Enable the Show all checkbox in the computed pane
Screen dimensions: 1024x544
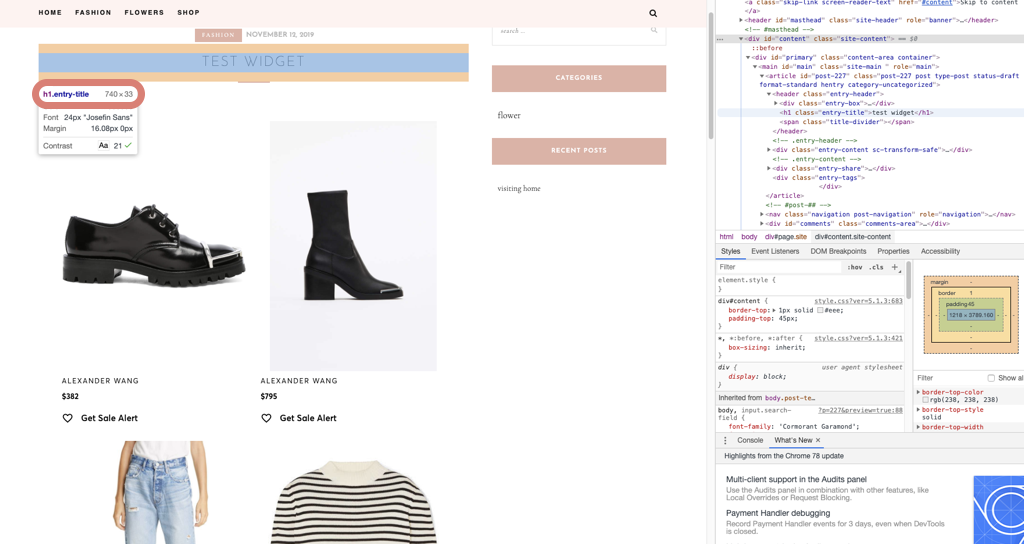coord(991,378)
